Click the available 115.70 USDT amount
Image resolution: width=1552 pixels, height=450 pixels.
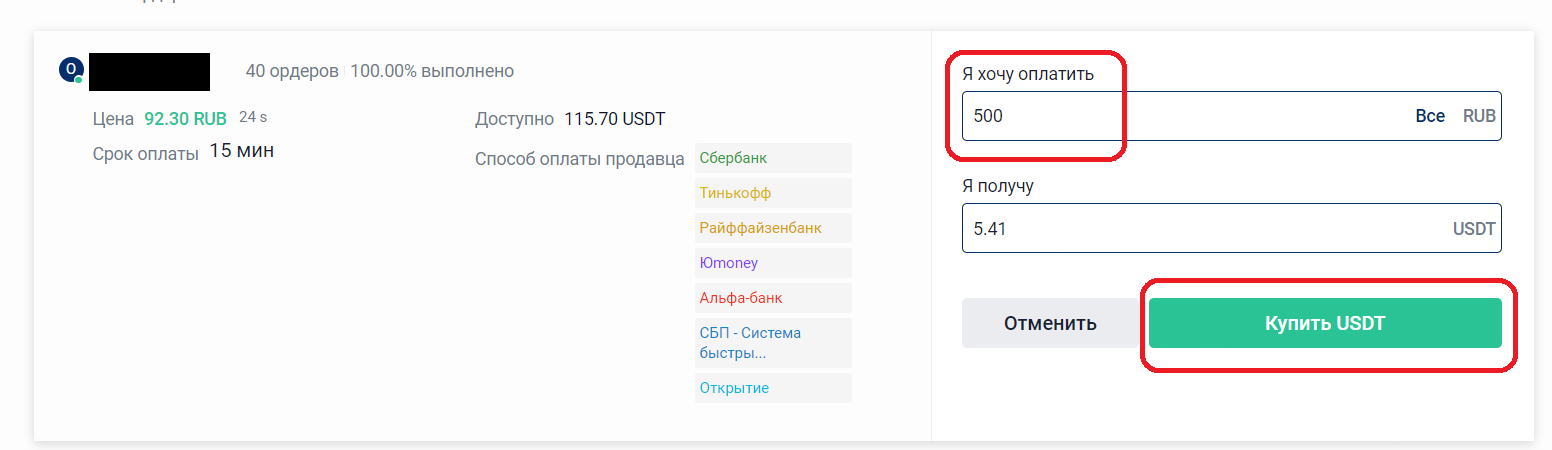pos(614,119)
